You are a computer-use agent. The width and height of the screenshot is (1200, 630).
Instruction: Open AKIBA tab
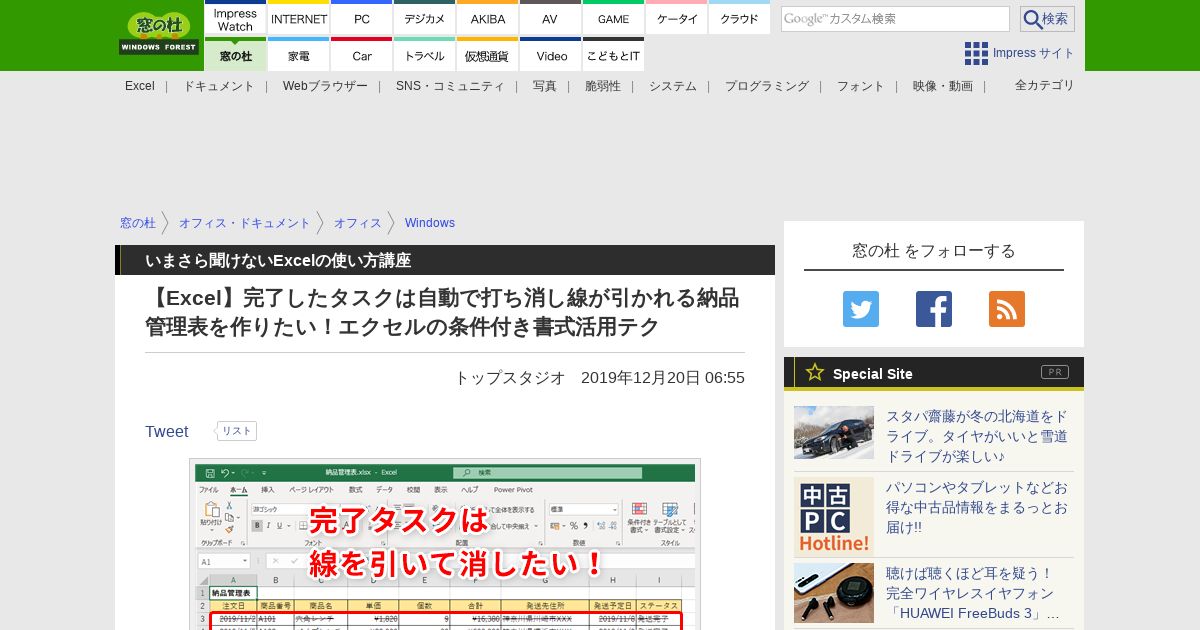click(x=488, y=19)
